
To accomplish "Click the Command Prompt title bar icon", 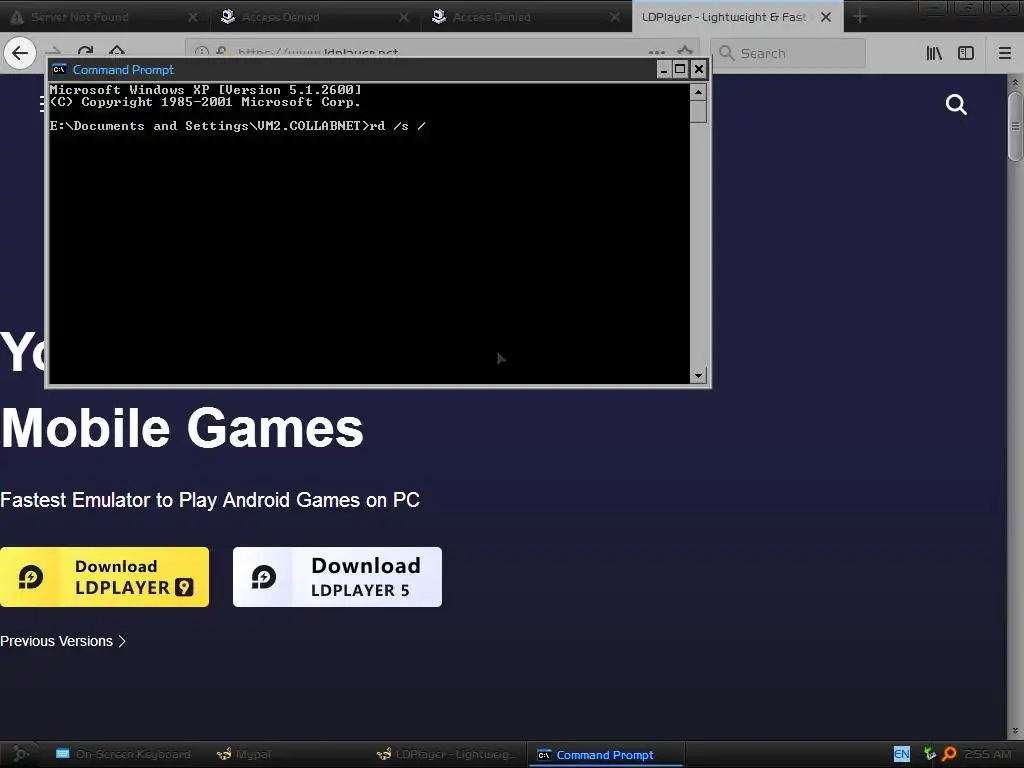I will [59, 69].
